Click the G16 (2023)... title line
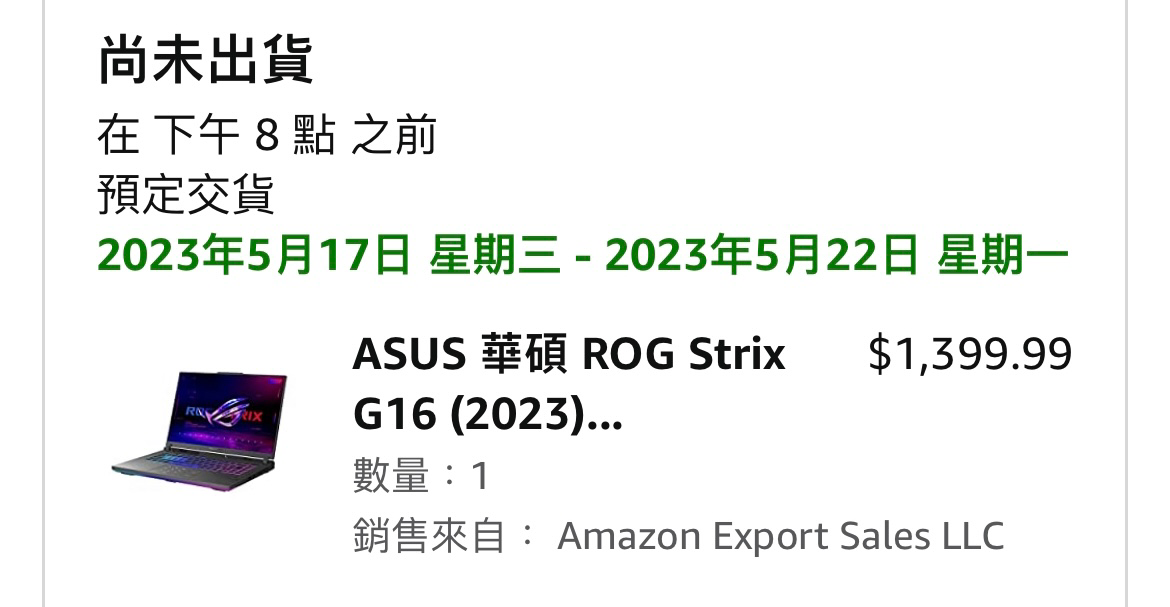This screenshot has height=607, width=1170. coord(487,414)
